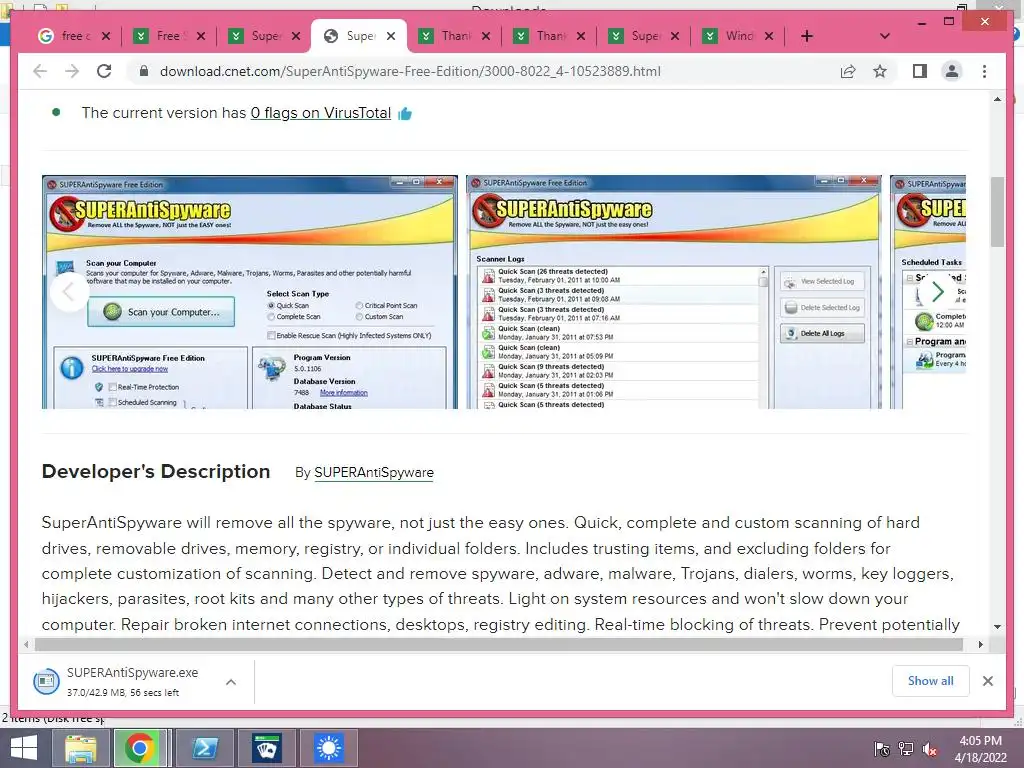Show previous screenshot with left carousel arrow
The width and height of the screenshot is (1024, 768).
pos(69,292)
